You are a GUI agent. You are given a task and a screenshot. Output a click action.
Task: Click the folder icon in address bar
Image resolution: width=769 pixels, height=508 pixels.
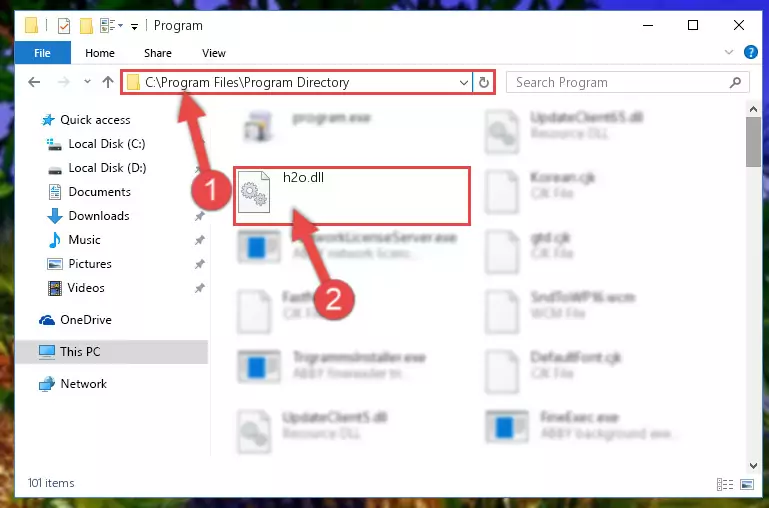point(133,82)
